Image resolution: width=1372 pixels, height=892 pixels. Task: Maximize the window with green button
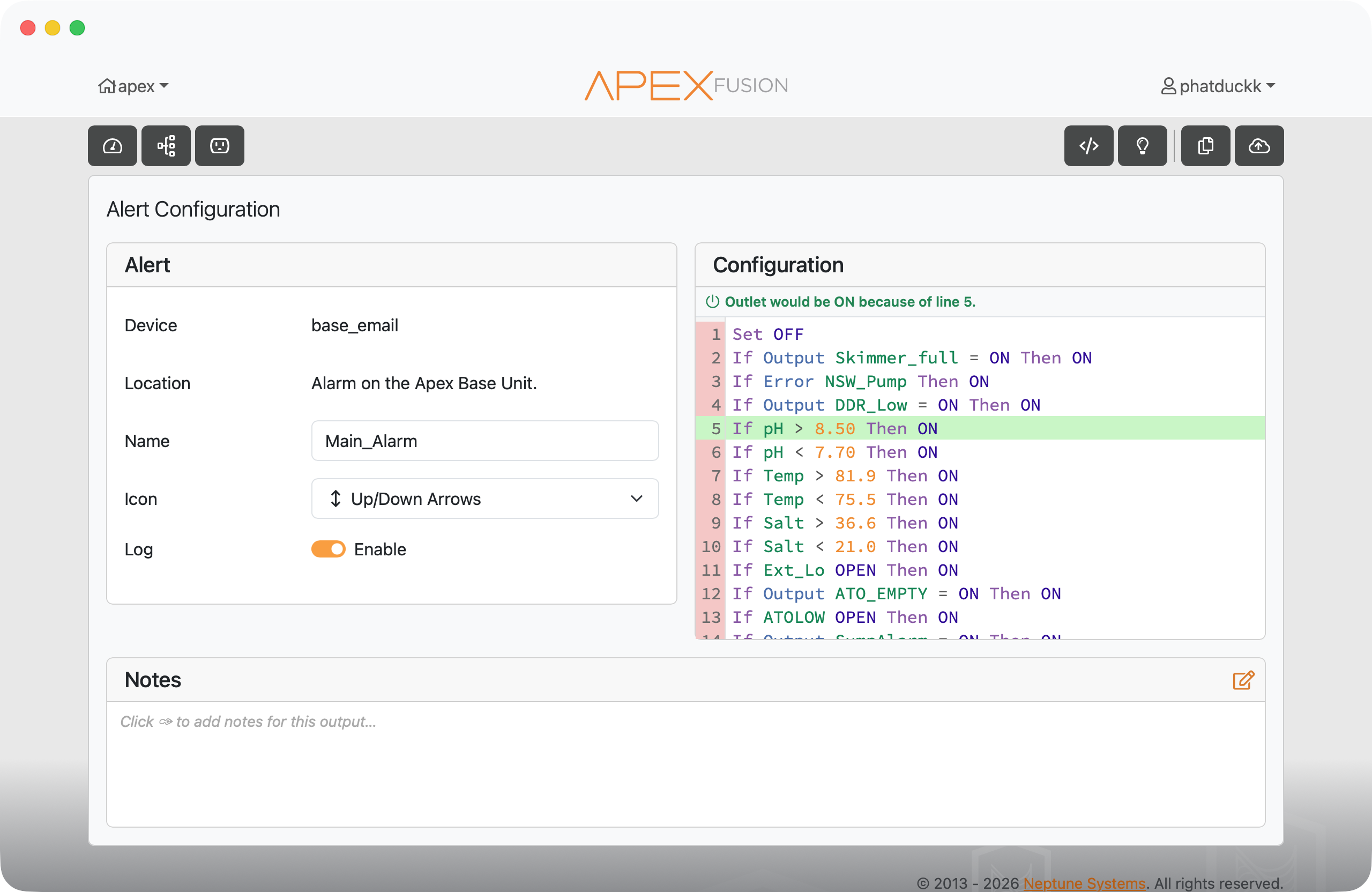(x=77, y=28)
